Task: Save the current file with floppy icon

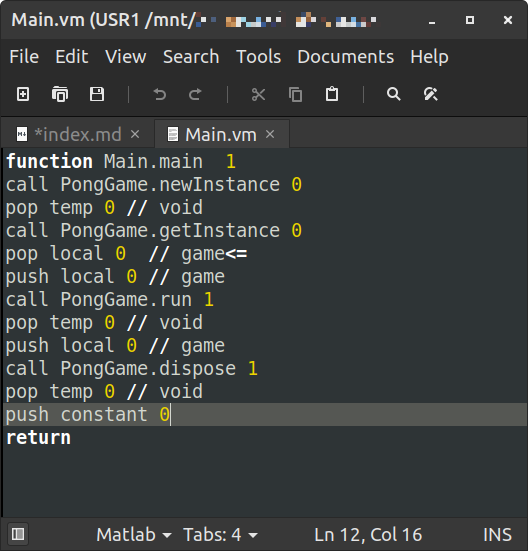Action: [97, 94]
